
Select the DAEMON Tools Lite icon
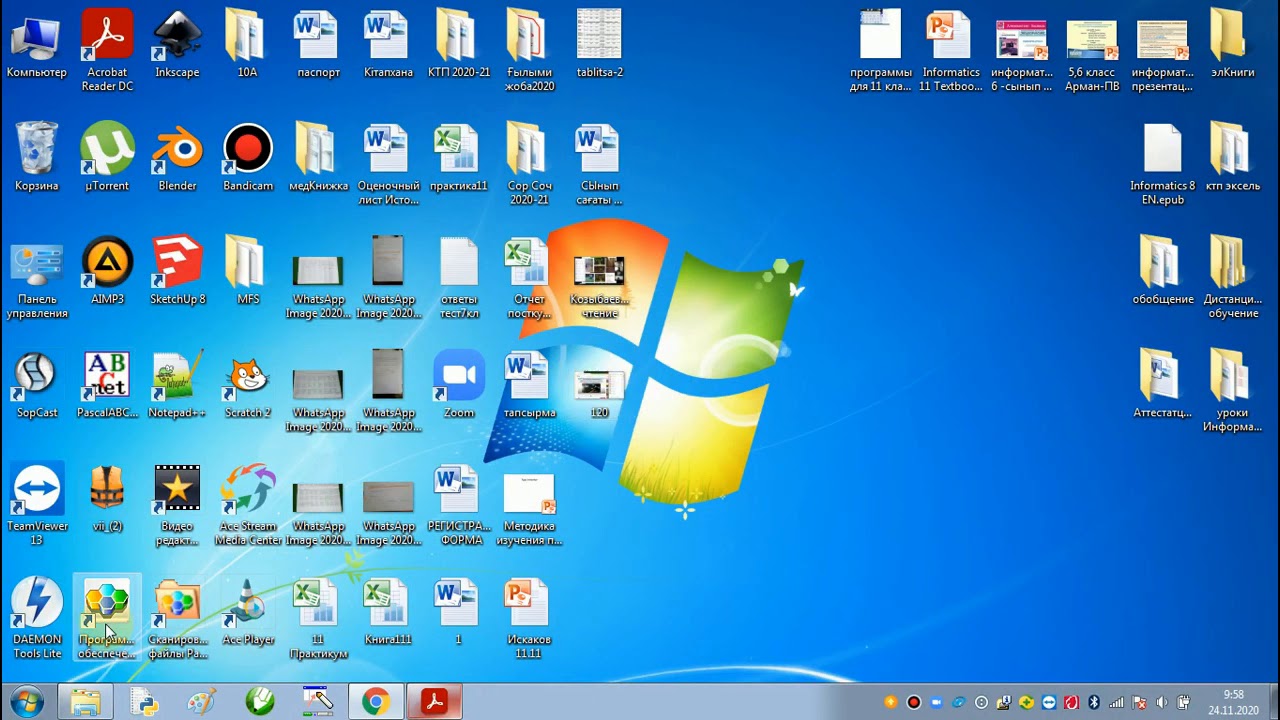(37, 618)
